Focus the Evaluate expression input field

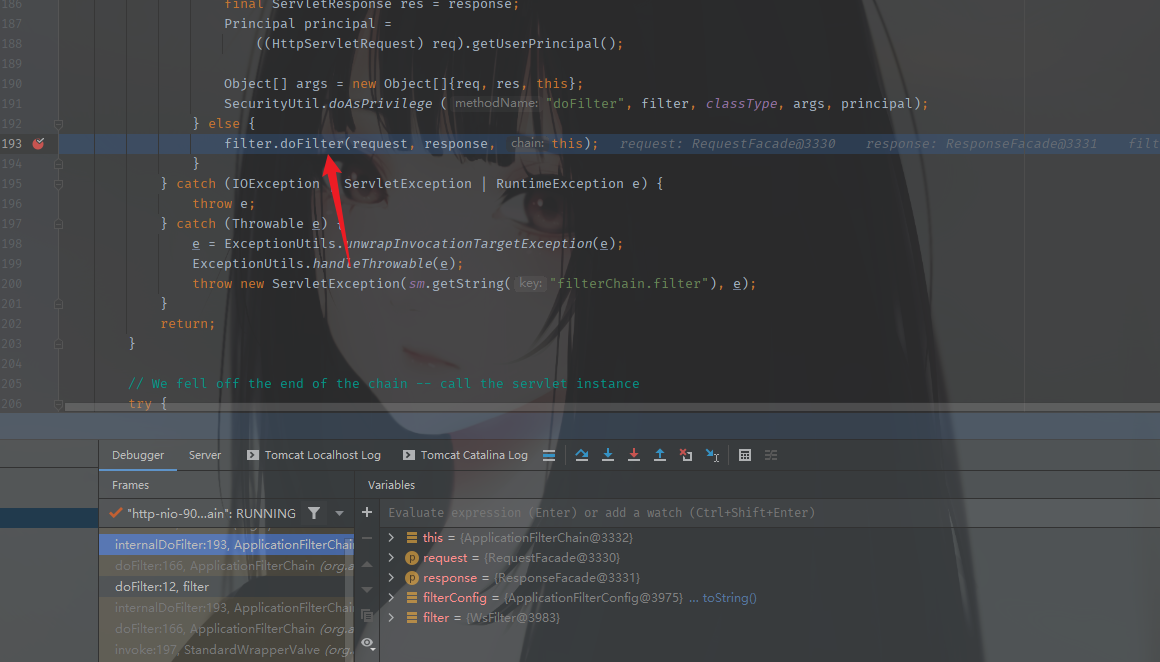pos(769,513)
